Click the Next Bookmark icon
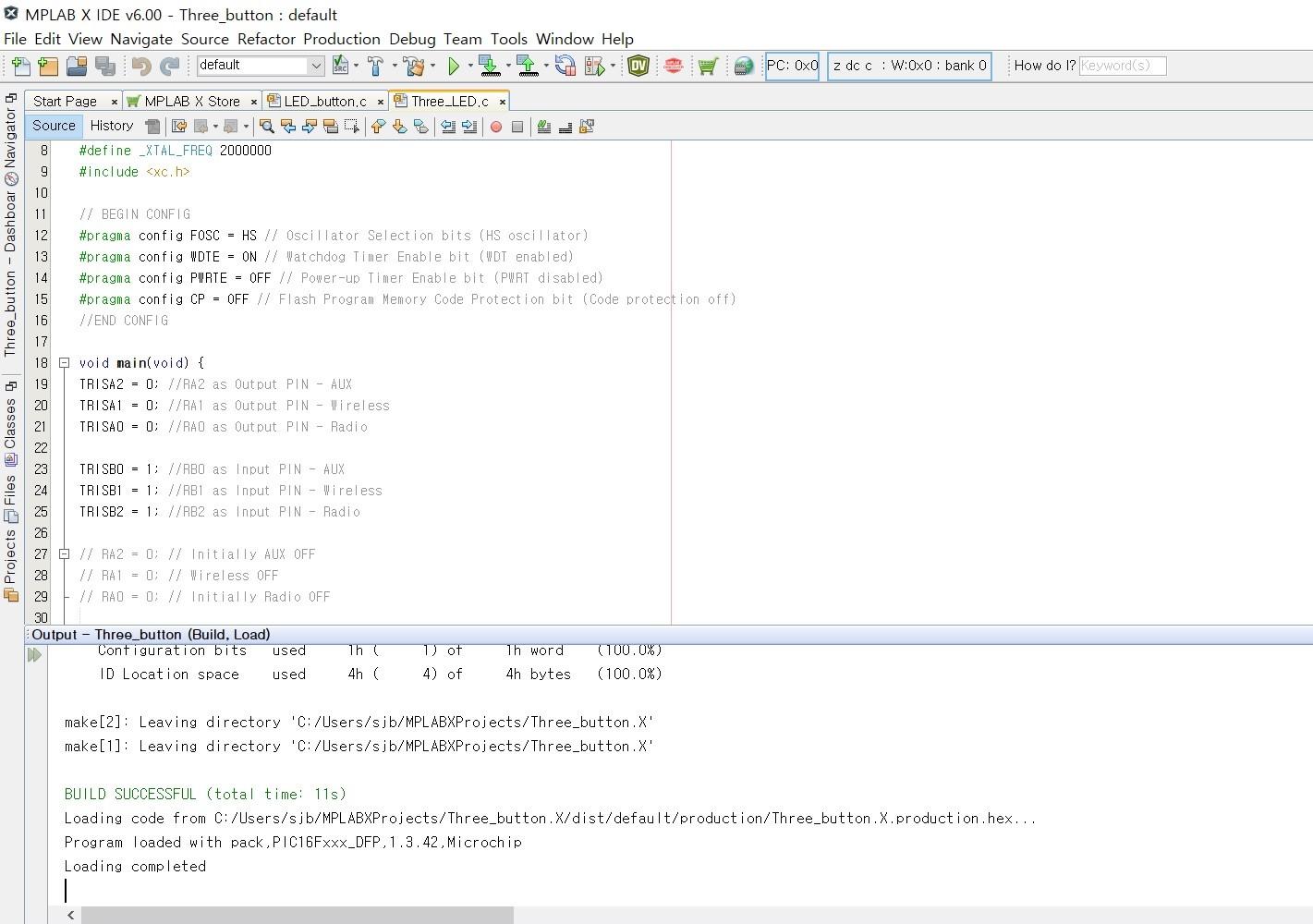 click(x=399, y=127)
